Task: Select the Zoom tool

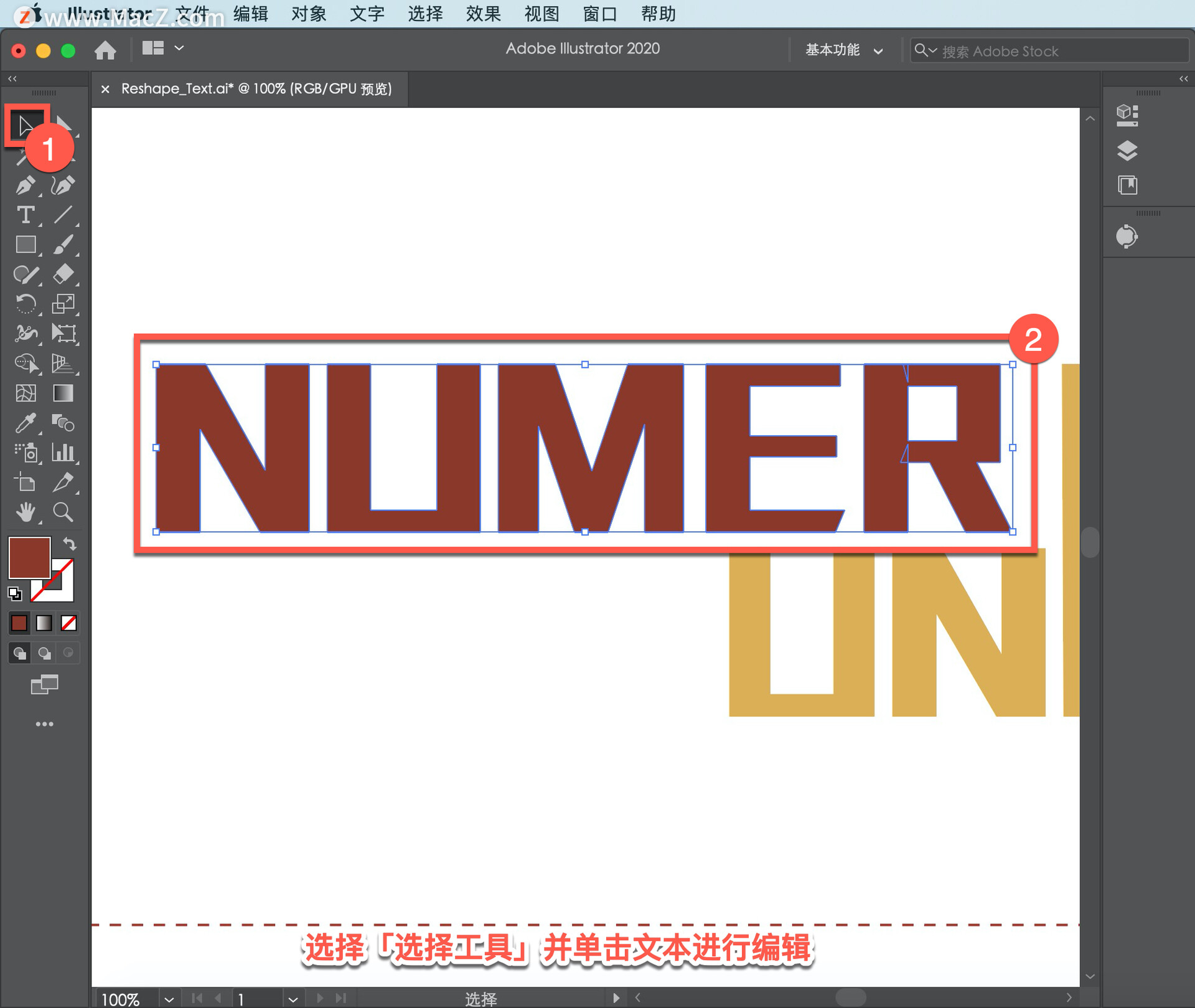Action: coord(63,512)
